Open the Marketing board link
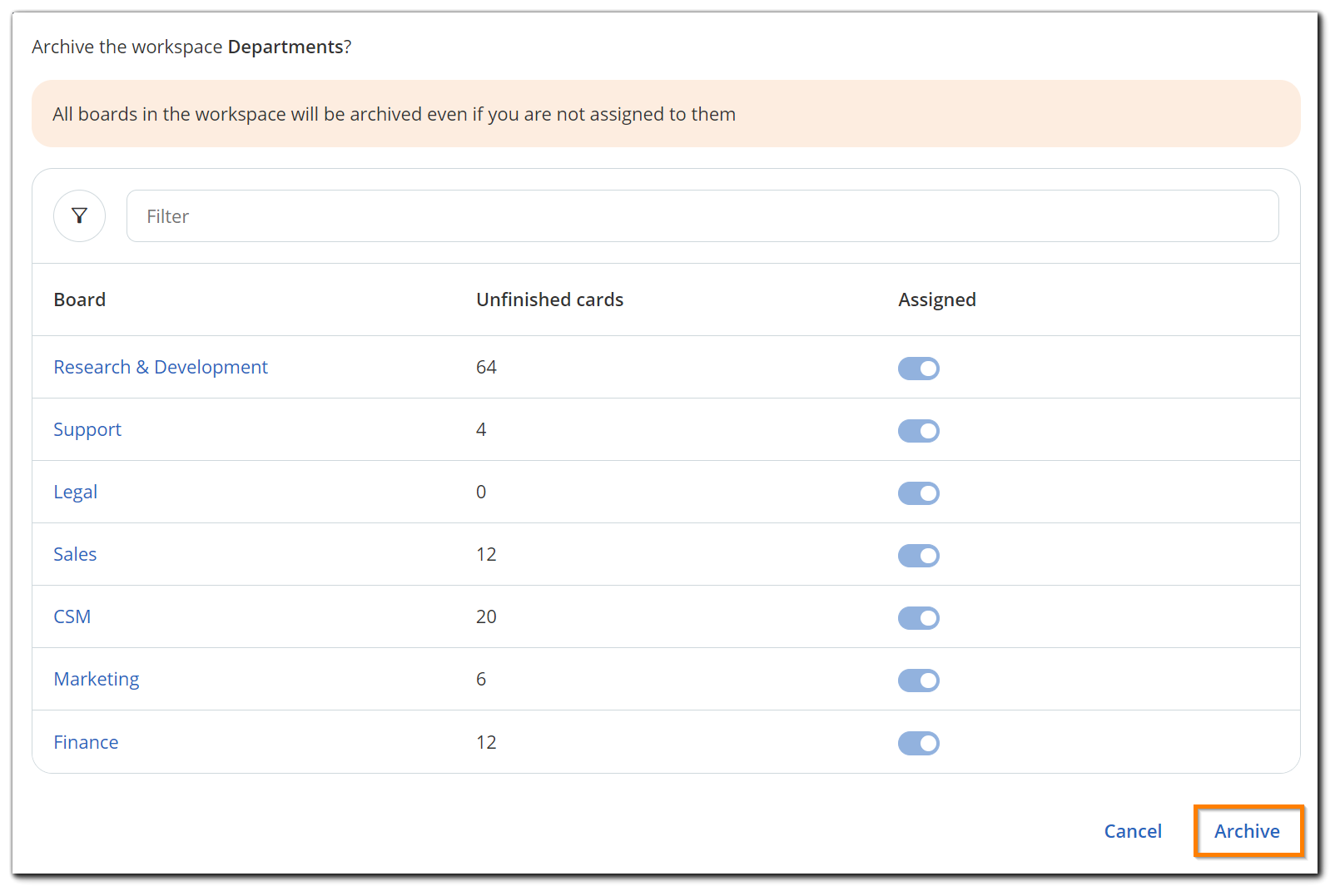The width and height of the screenshot is (1340, 896). pyautogui.click(x=97, y=679)
